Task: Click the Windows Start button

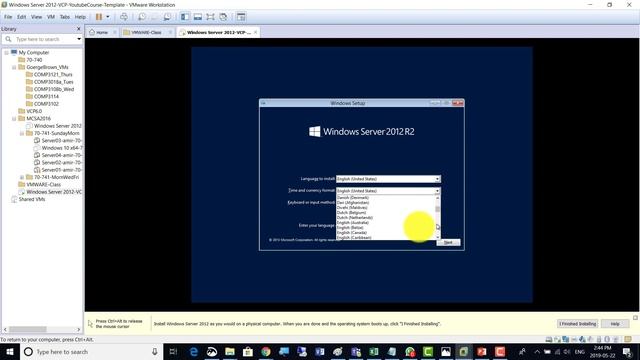Action: pos(9,351)
